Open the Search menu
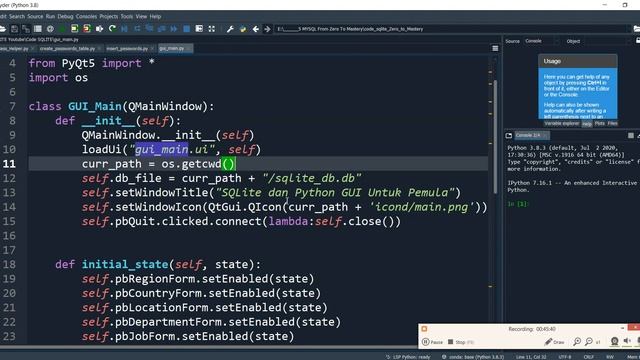This screenshot has width=640, height=360. [17, 16]
